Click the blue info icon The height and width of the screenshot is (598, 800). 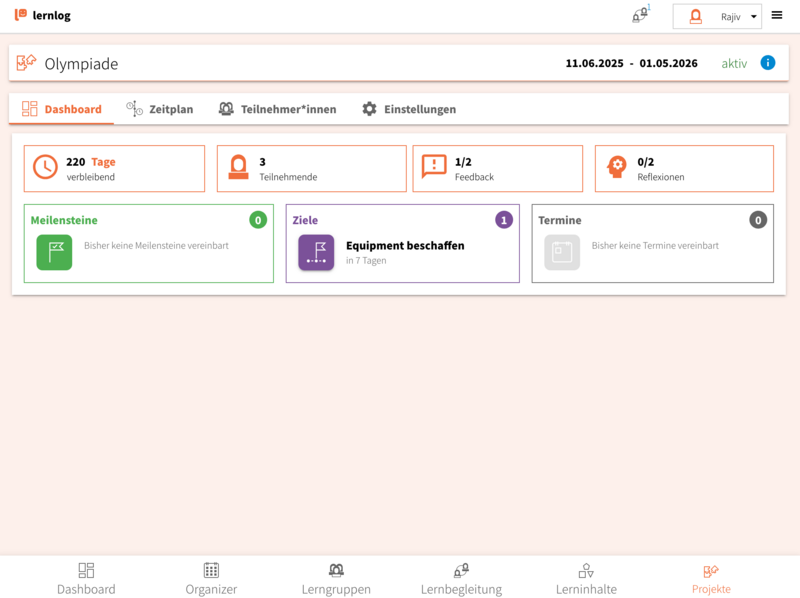tap(768, 63)
